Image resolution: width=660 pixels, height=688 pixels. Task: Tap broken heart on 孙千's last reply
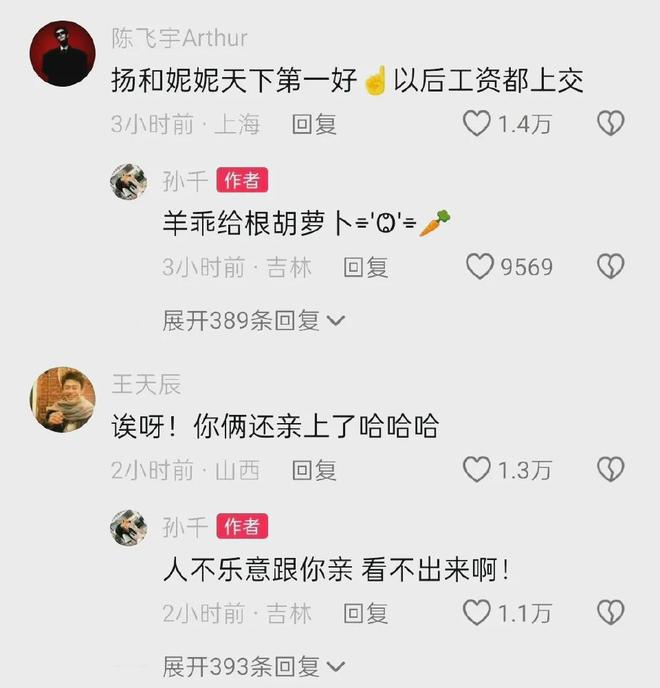pos(610,612)
